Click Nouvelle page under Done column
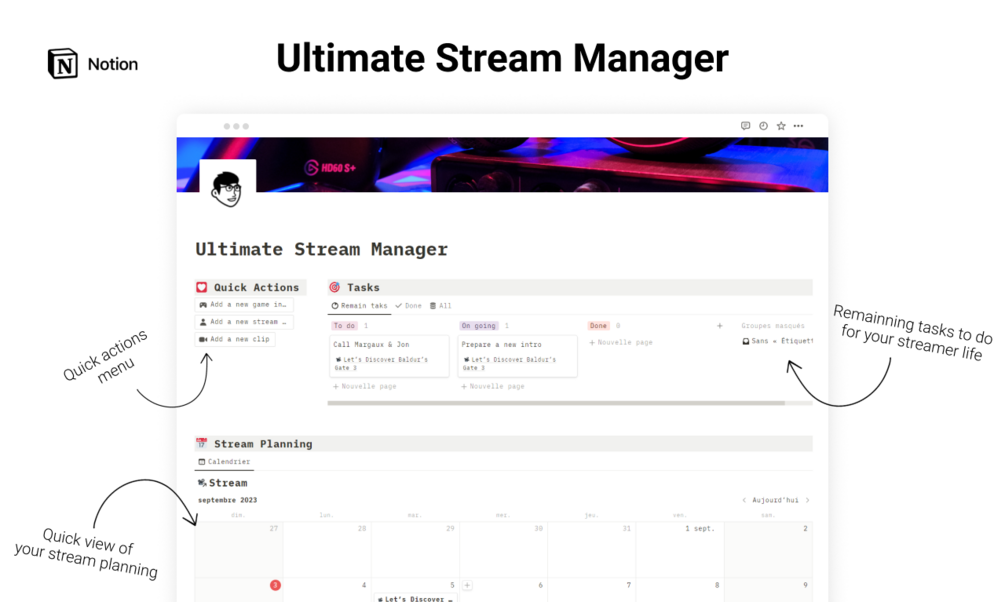Viewport: 1005px width, 602px height. click(621, 342)
